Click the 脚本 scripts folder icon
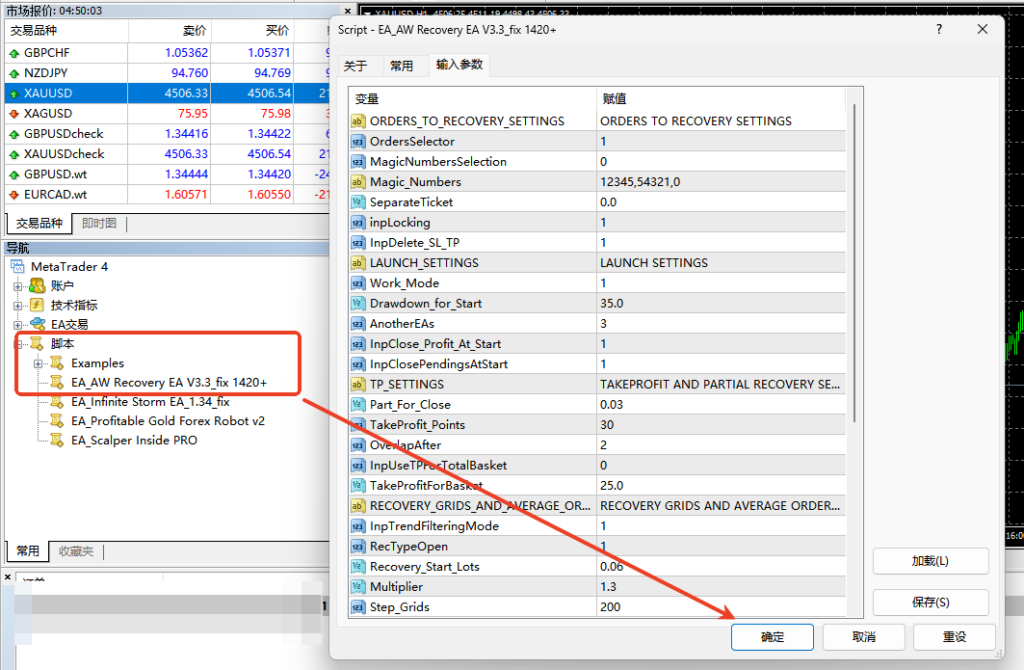 (x=37, y=343)
